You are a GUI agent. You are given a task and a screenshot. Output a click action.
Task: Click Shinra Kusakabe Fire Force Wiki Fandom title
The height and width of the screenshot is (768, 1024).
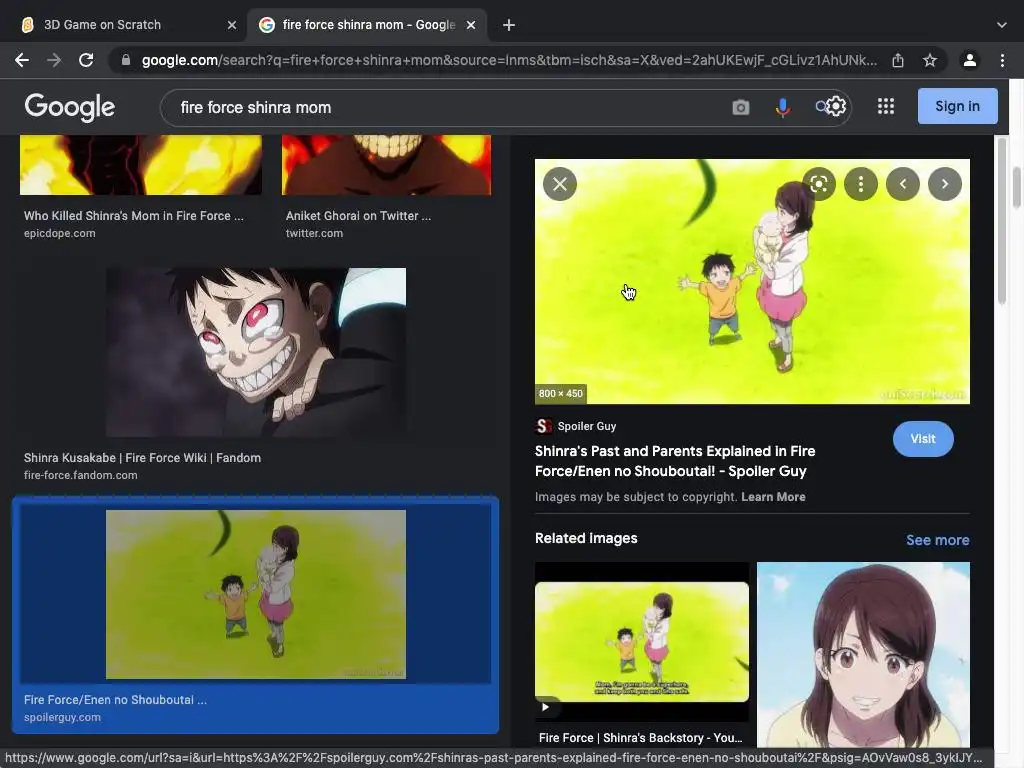click(x=142, y=458)
